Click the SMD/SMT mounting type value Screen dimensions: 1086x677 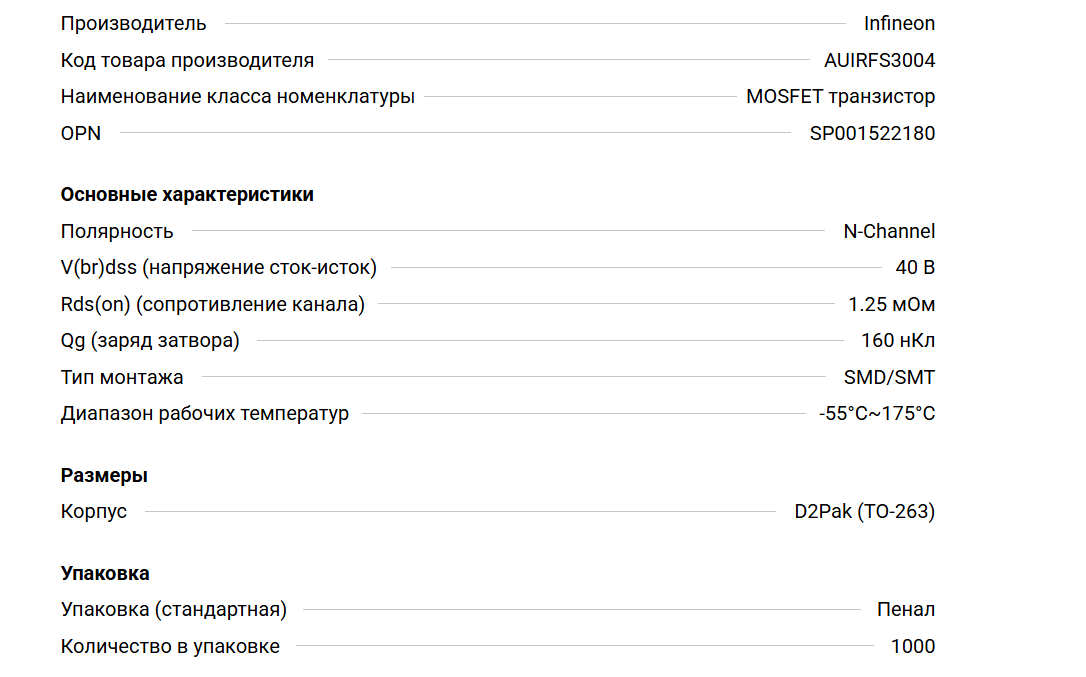(x=889, y=377)
